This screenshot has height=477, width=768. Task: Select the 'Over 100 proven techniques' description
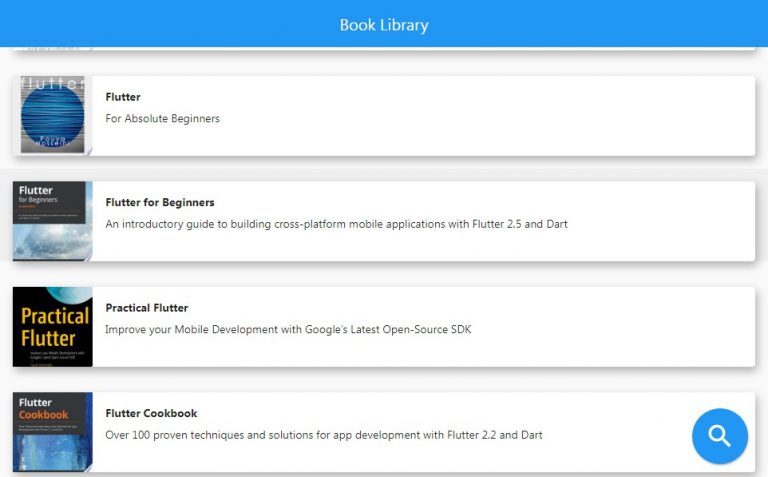pos(324,435)
